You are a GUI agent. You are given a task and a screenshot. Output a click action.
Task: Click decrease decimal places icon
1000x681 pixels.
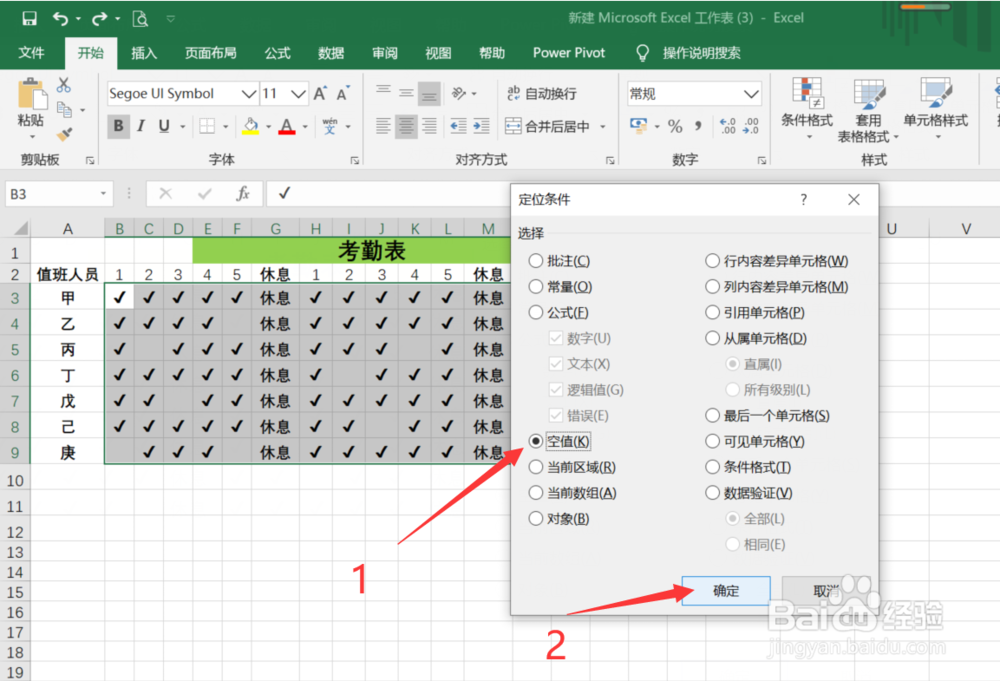(x=751, y=126)
